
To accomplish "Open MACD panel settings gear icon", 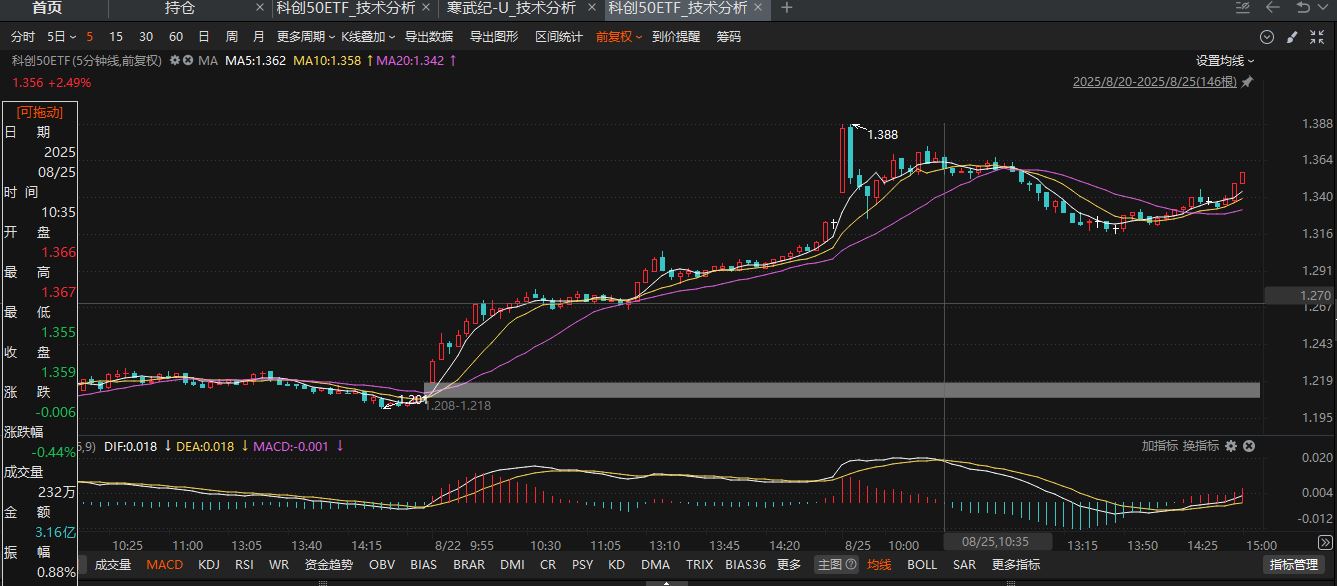I will pos(1231,446).
